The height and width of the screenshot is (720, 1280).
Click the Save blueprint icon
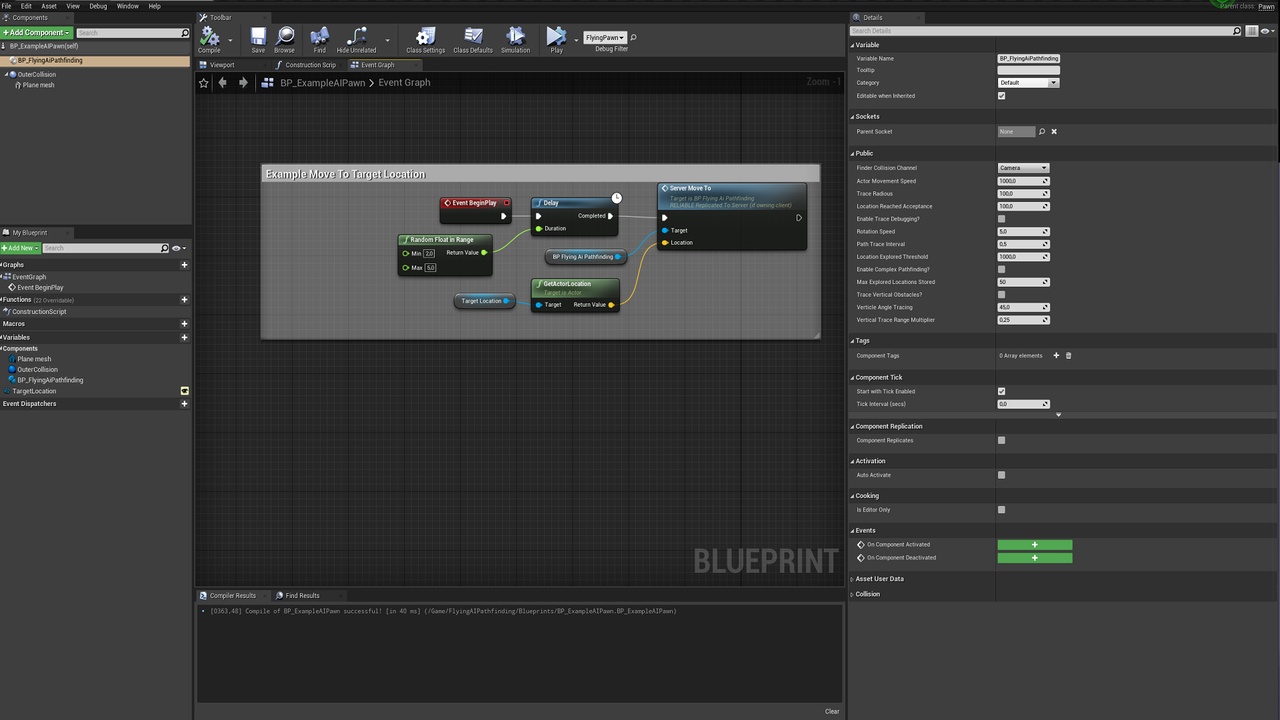[x=258, y=40]
